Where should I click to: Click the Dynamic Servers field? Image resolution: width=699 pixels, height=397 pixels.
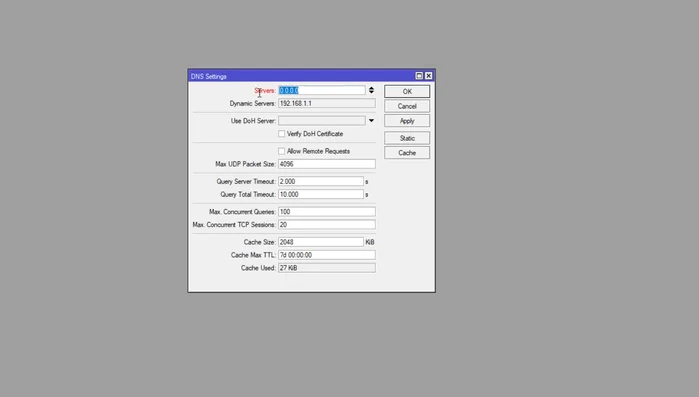tap(327, 103)
